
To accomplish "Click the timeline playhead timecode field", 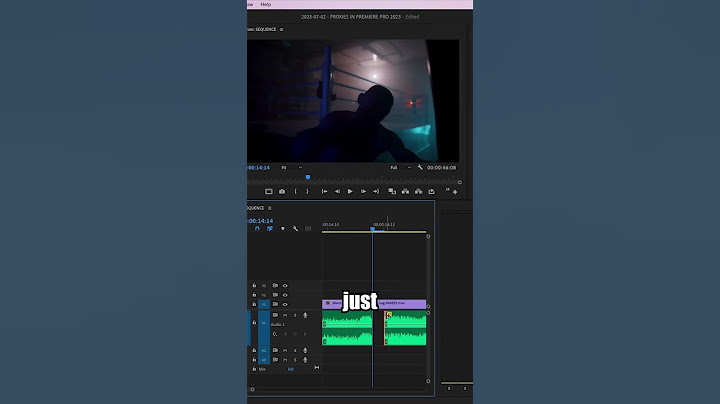I will [x=260, y=221].
